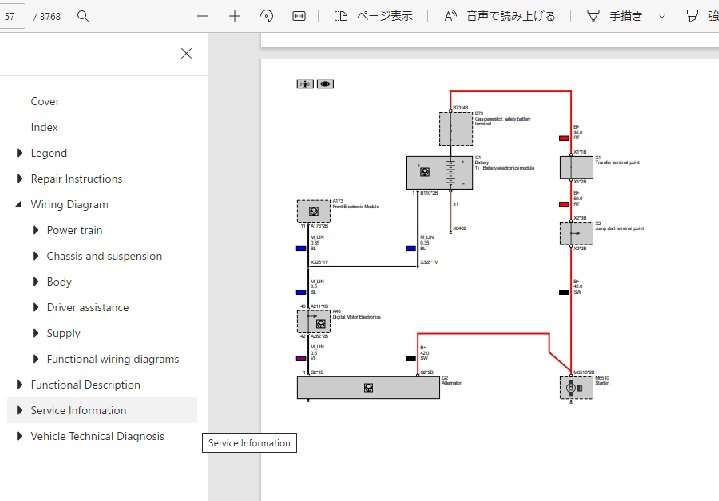
Task: Select the highlight tool icon
Action: click(692, 17)
